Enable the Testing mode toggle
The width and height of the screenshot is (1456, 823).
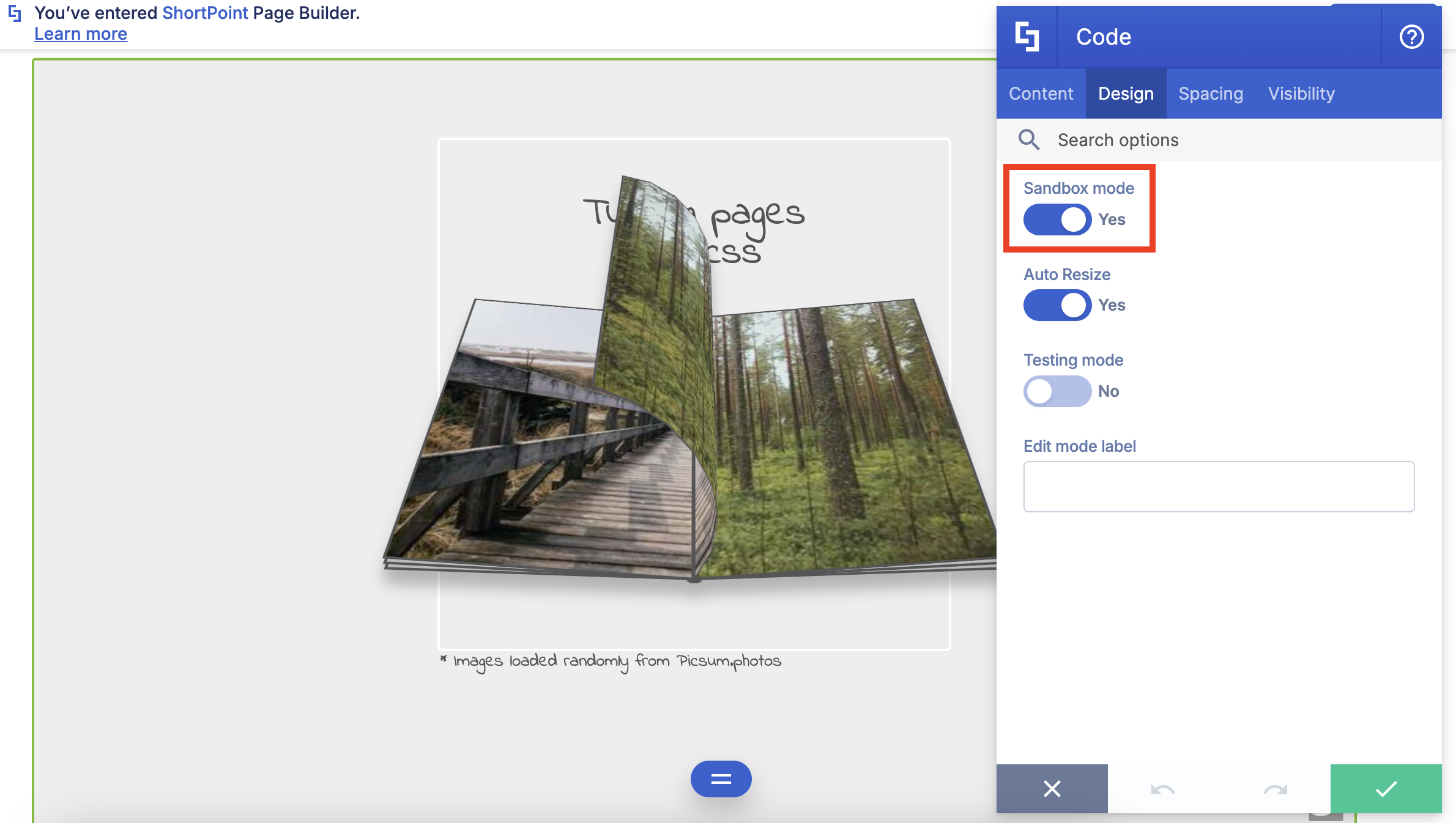pos(1057,391)
